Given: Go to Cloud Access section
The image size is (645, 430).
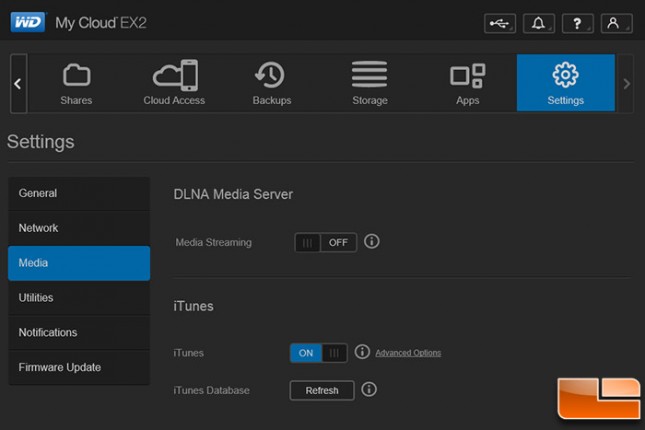Looking at the screenshot, I should click(x=174, y=83).
